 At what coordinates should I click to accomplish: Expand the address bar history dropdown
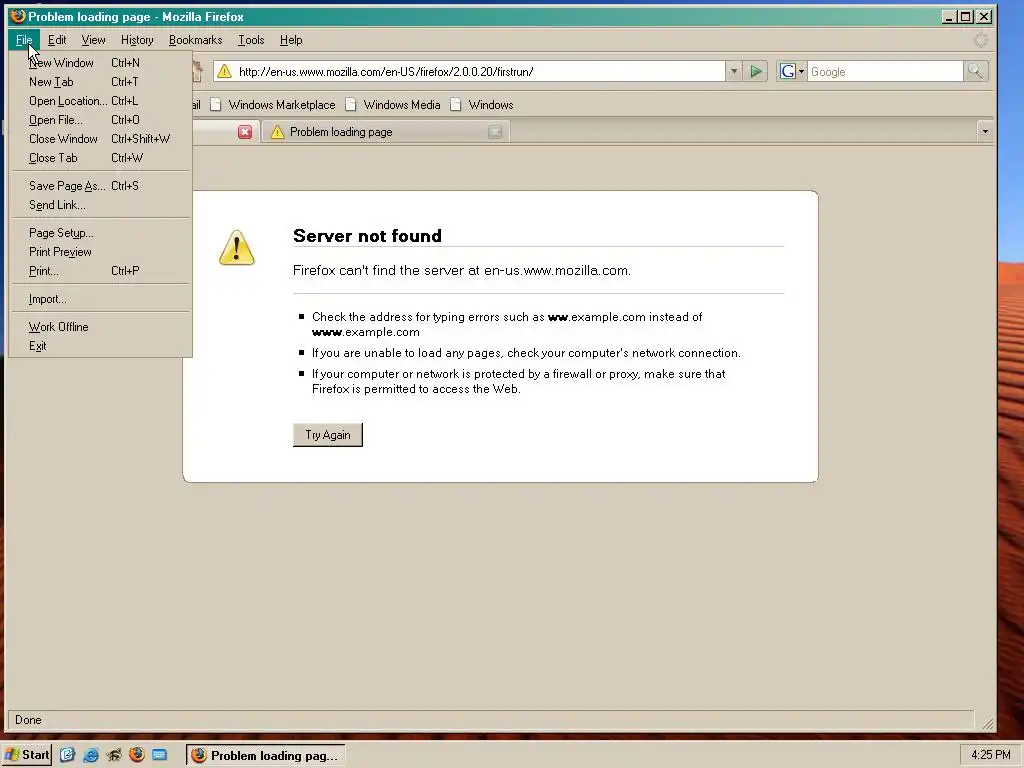coord(733,71)
